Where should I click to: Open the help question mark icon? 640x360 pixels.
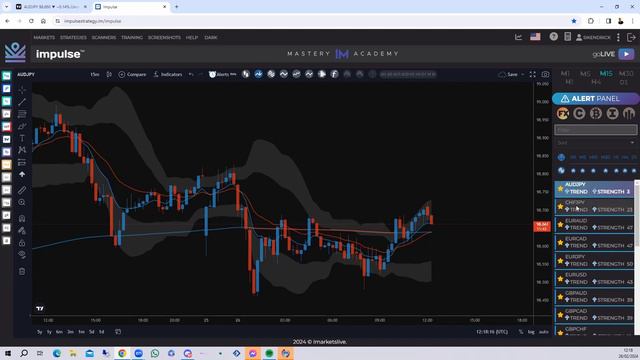pyautogui.click(x=553, y=37)
